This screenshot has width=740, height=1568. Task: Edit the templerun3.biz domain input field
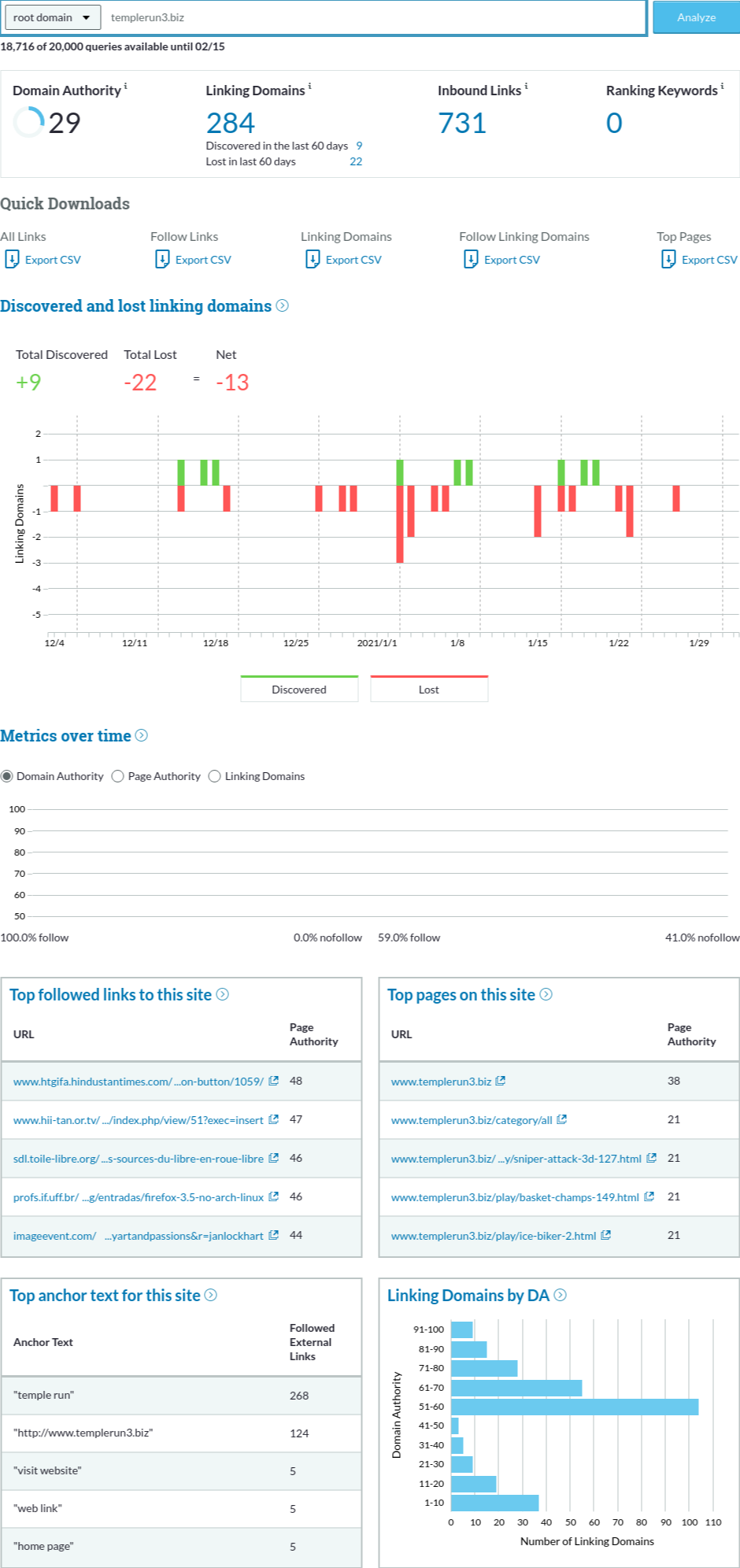tap(374, 17)
